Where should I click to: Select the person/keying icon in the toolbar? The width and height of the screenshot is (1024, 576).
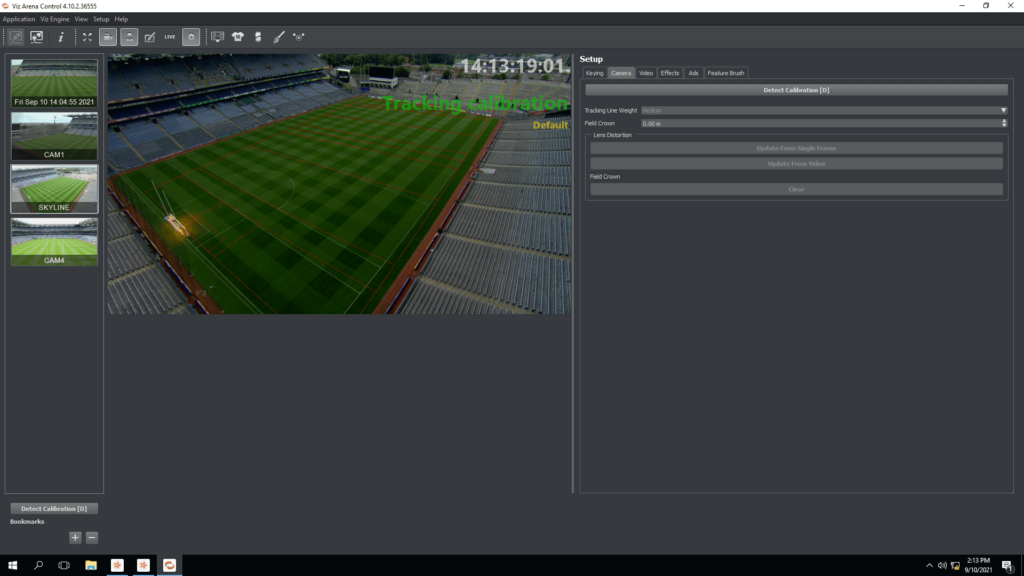coord(130,36)
